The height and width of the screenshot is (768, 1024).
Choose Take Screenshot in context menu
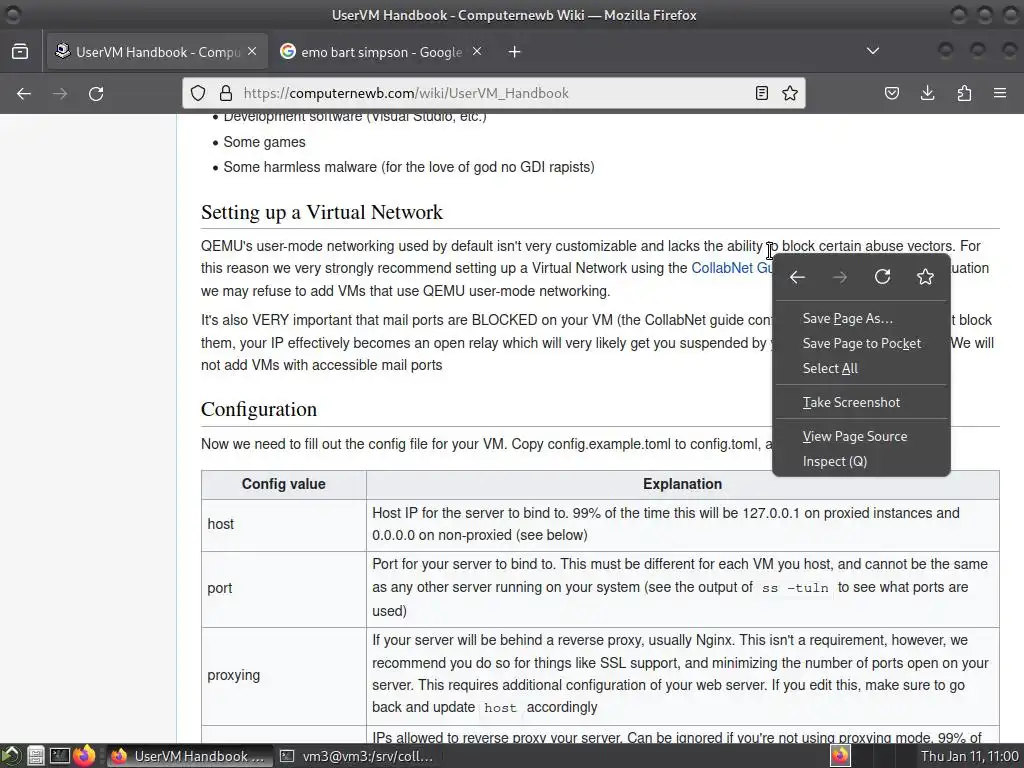coord(851,402)
